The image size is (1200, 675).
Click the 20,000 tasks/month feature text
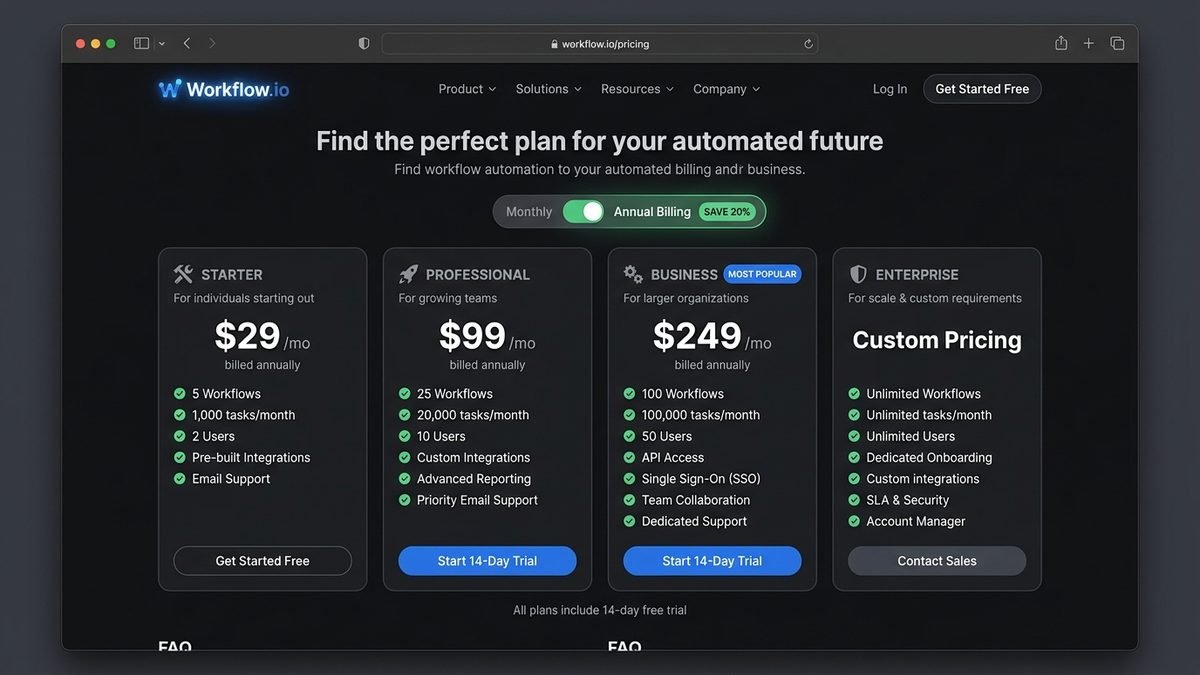473,415
